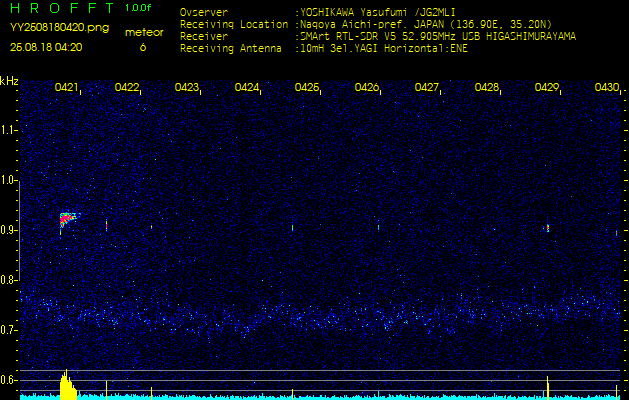Click the 0429 time marker
The image size is (629, 400).
[547, 87]
